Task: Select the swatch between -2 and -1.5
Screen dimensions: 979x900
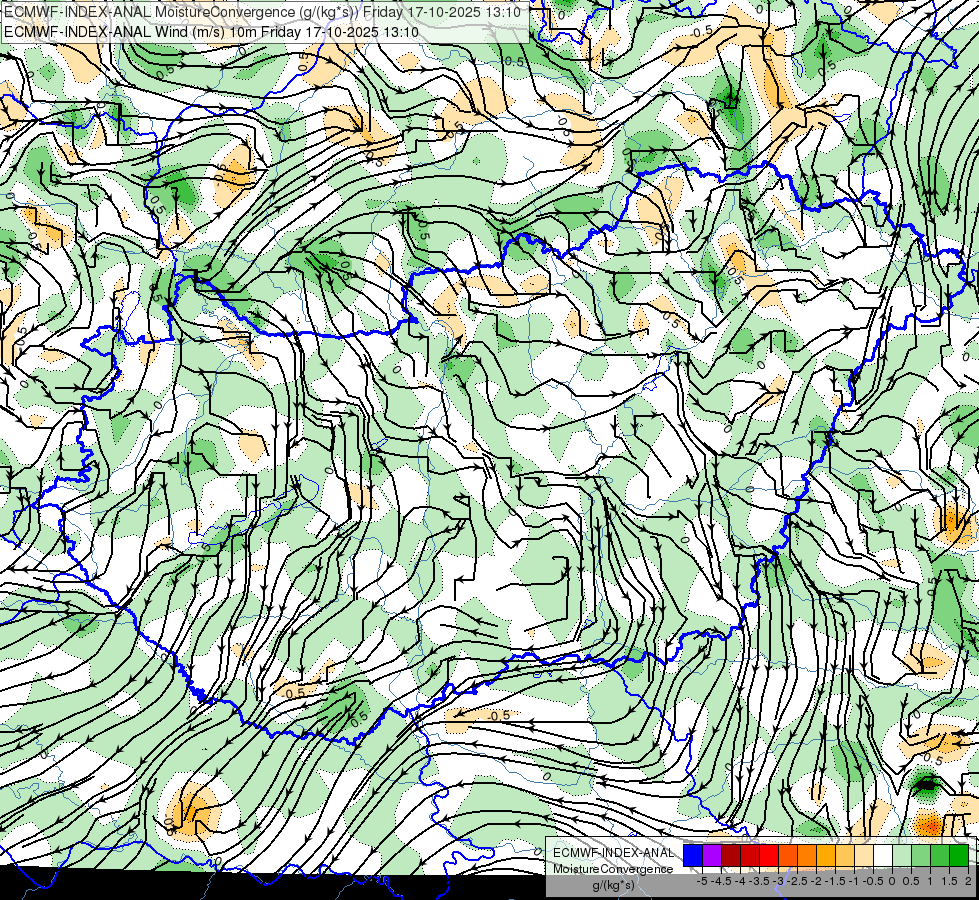Action: (x=826, y=856)
